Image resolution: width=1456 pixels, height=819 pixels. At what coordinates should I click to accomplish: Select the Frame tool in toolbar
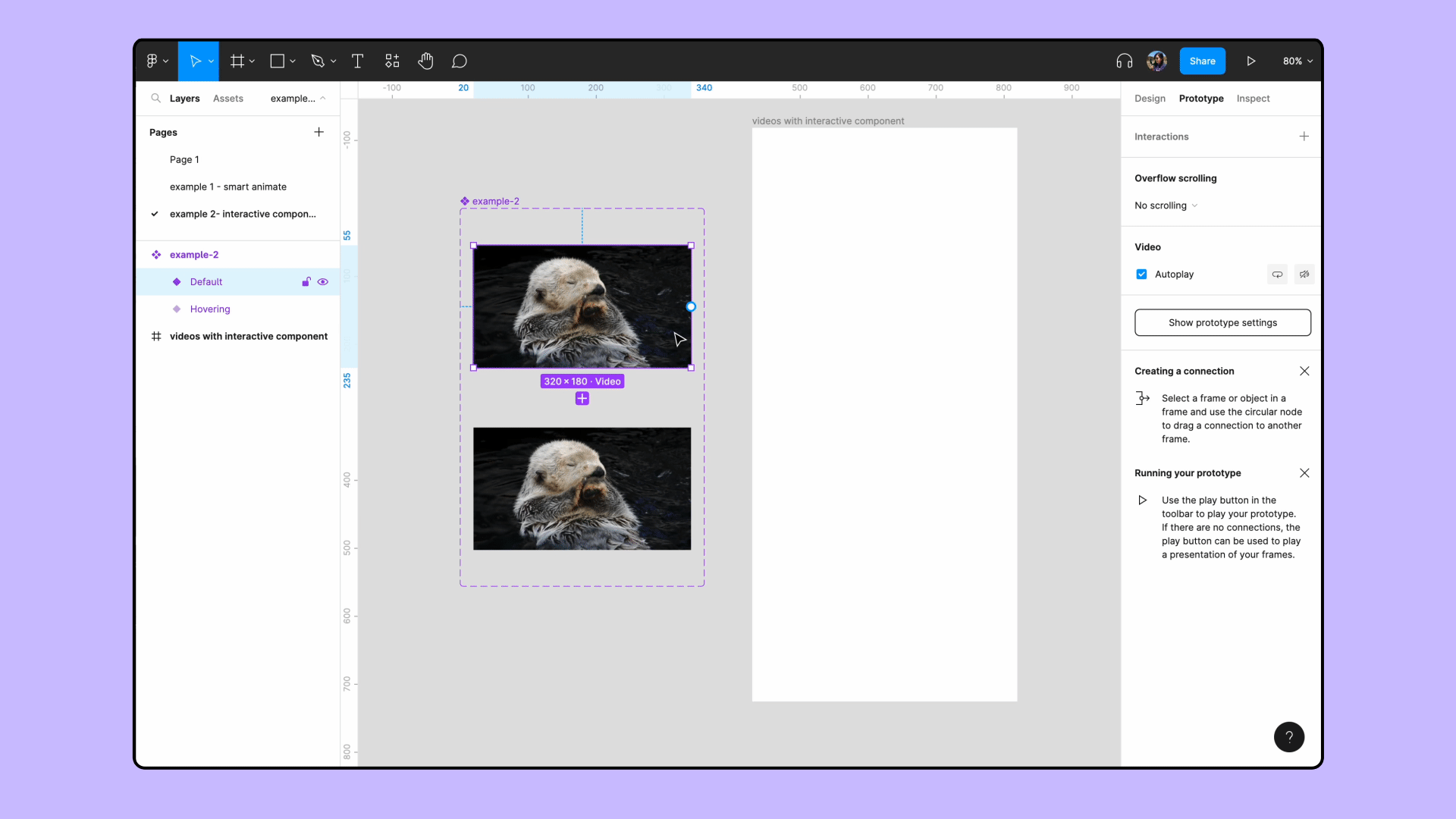[x=237, y=61]
